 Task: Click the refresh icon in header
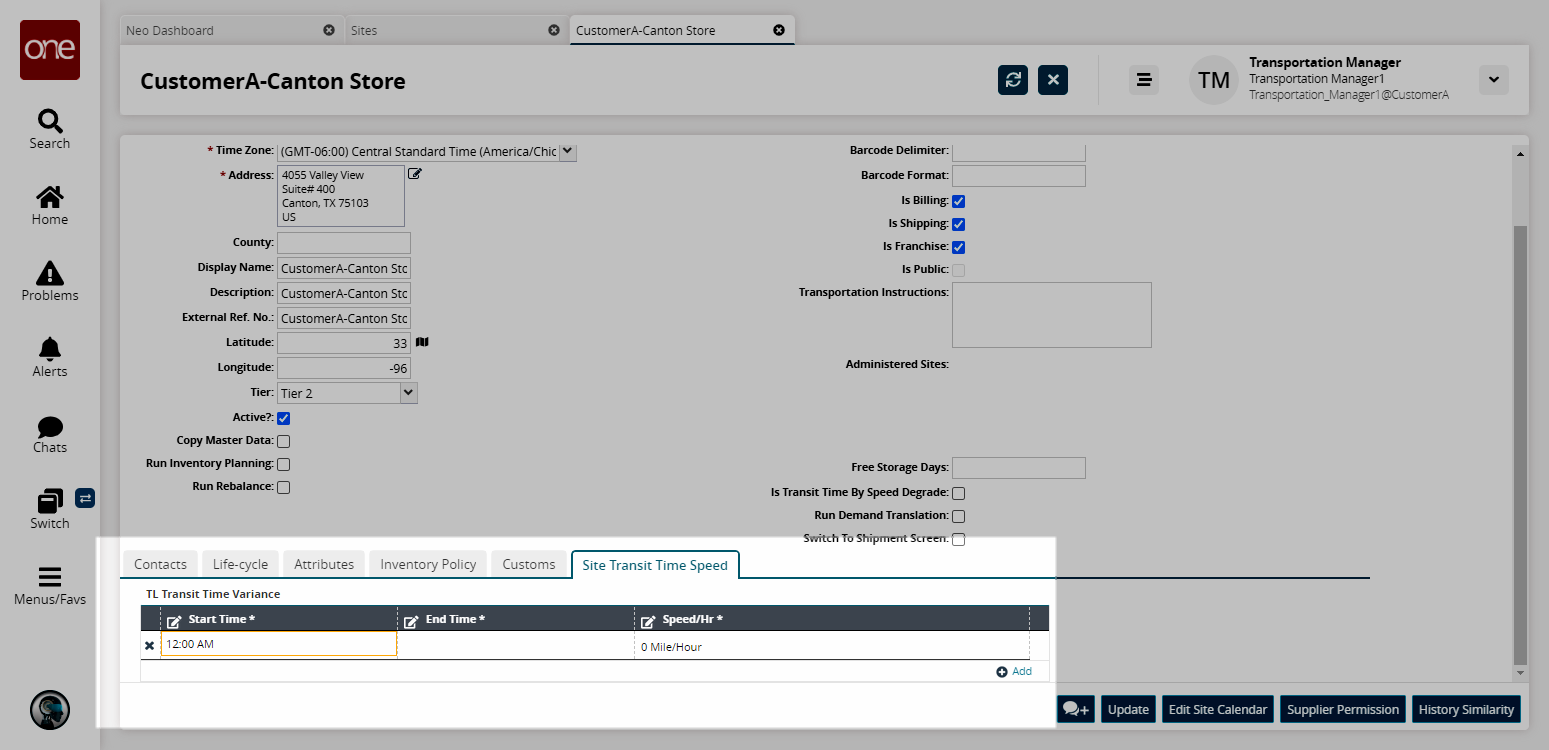click(1013, 80)
